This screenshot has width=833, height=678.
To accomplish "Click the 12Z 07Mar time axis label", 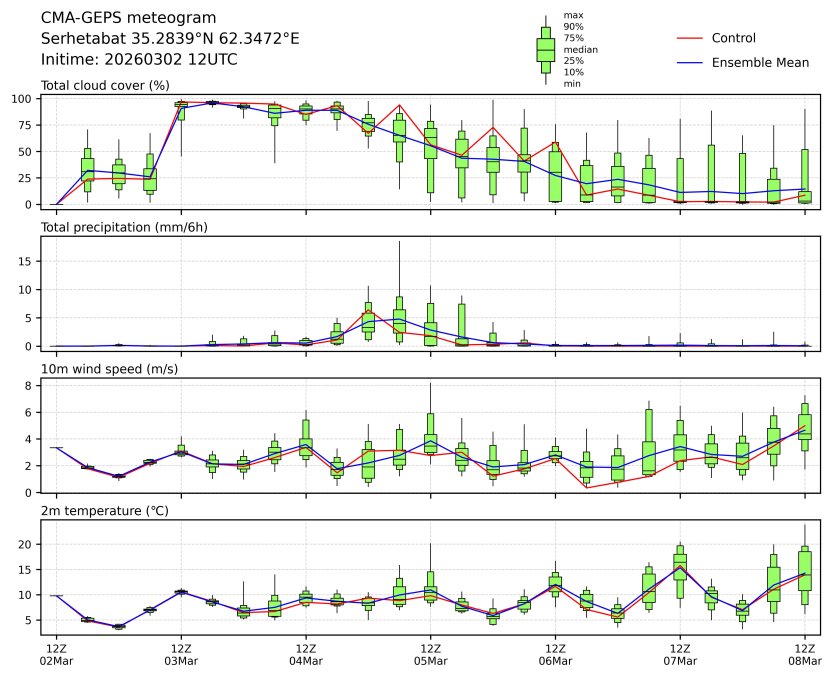I will coord(680,654).
